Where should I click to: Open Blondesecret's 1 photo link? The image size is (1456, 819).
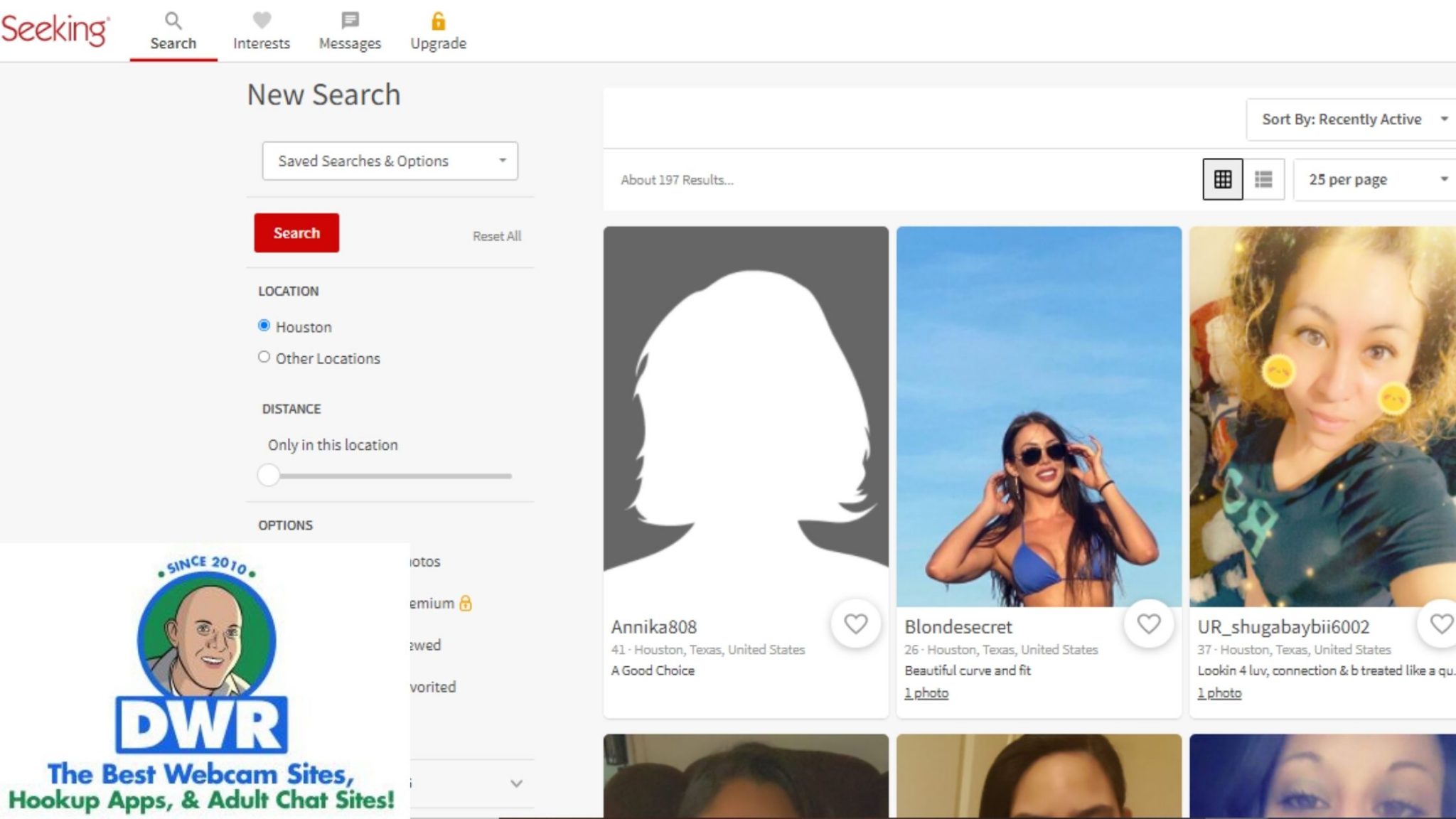(926, 692)
